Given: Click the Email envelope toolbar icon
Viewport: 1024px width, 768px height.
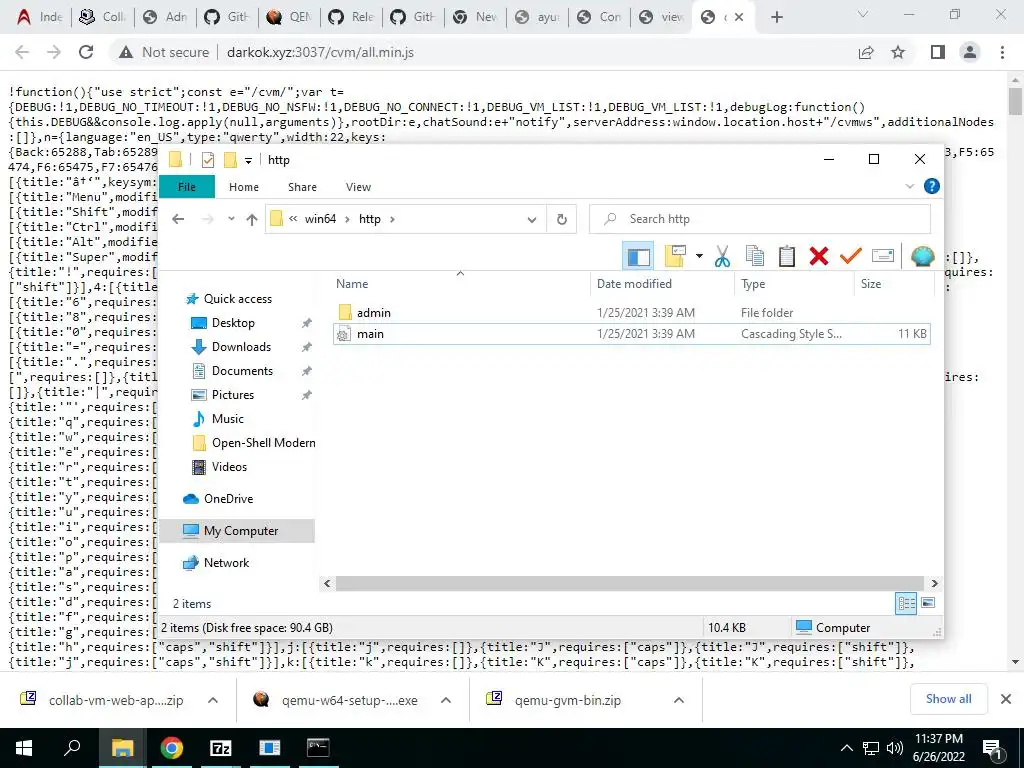Looking at the screenshot, I should [x=883, y=257].
